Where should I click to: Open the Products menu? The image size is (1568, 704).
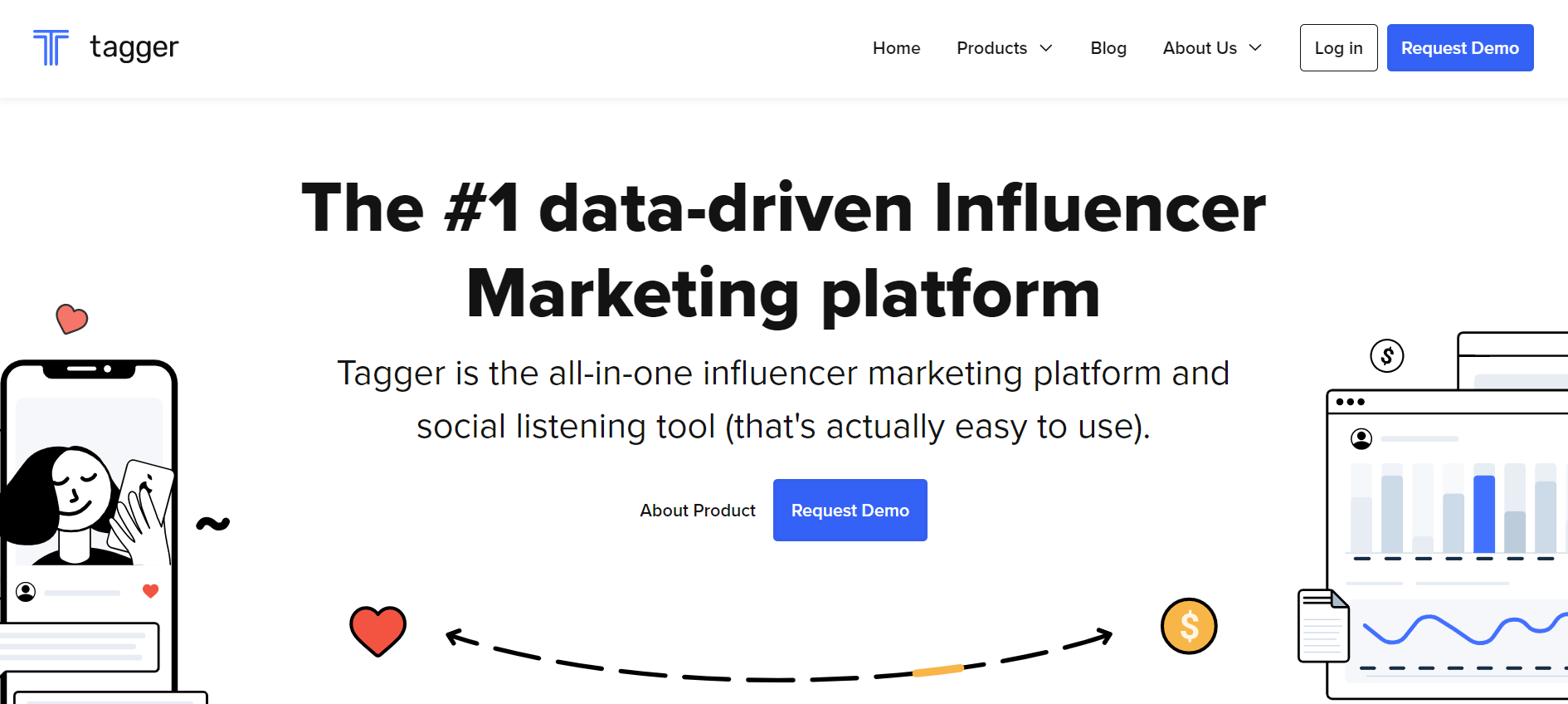coord(1005,48)
